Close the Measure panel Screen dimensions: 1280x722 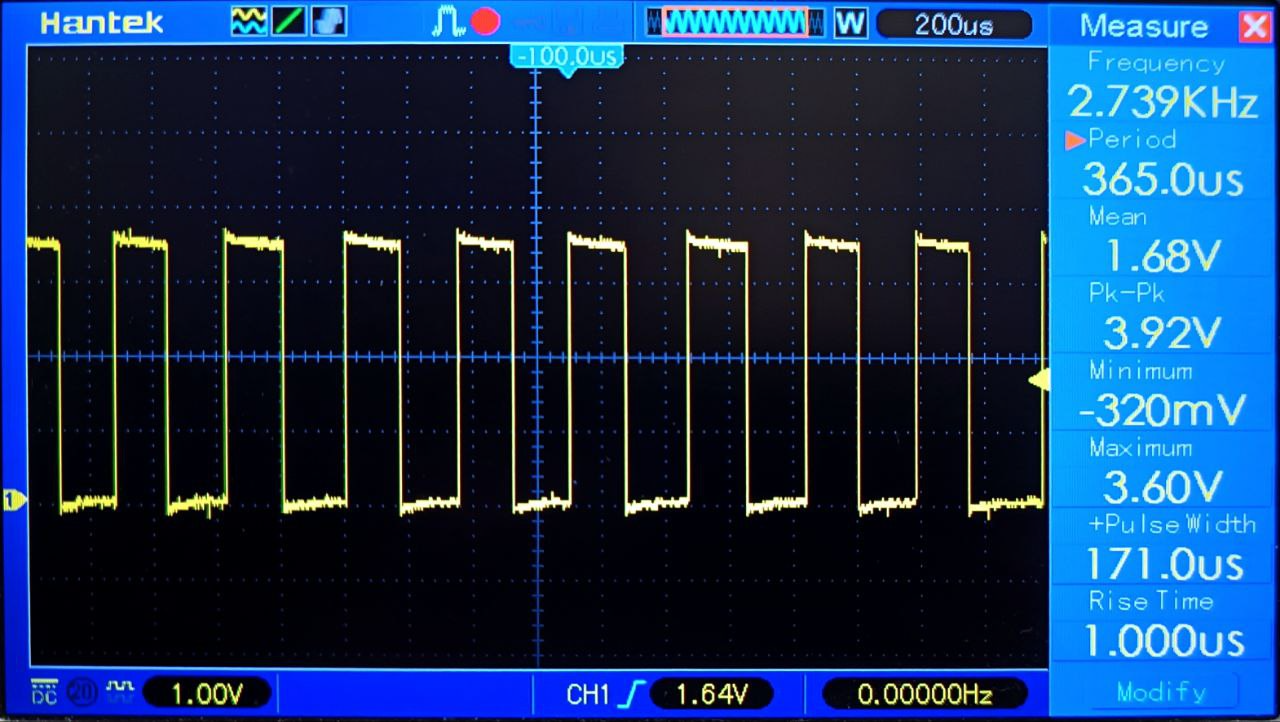pos(1254,25)
